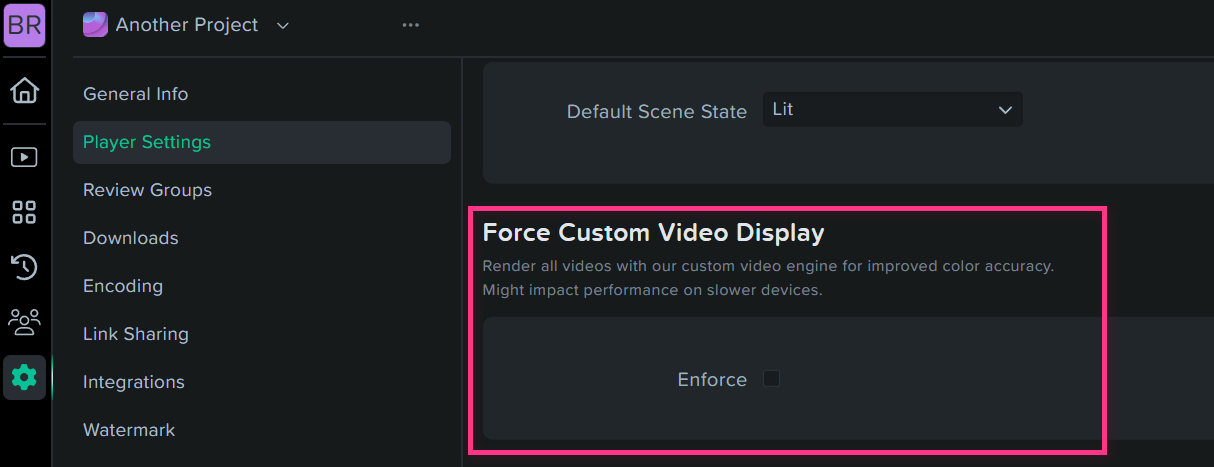This screenshot has width=1214, height=467.
Task: Enable the Enforce checkbox
Action: point(771,378)
